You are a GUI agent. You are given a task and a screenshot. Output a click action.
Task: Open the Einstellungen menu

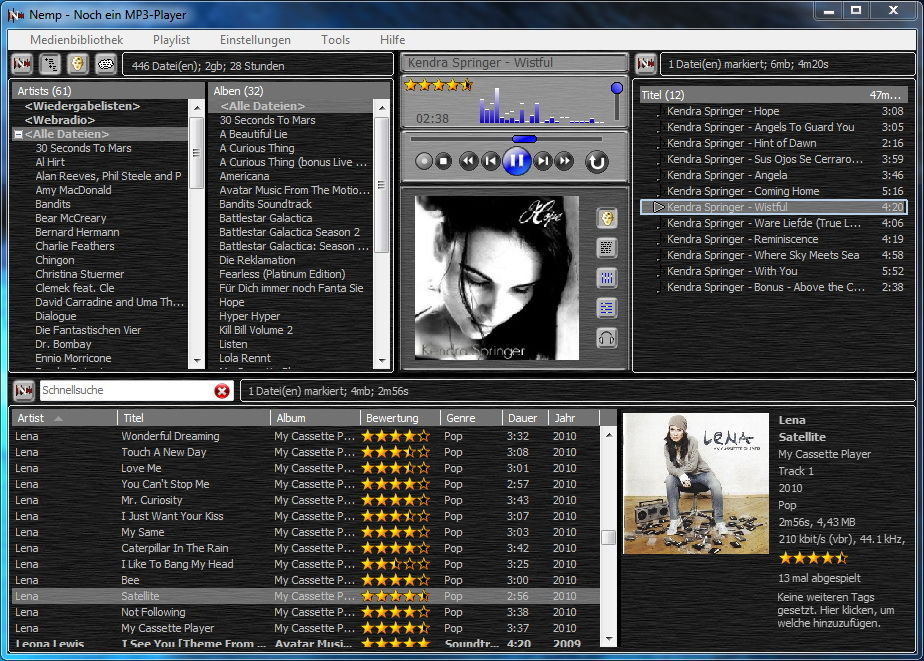[x=255, y=40]
